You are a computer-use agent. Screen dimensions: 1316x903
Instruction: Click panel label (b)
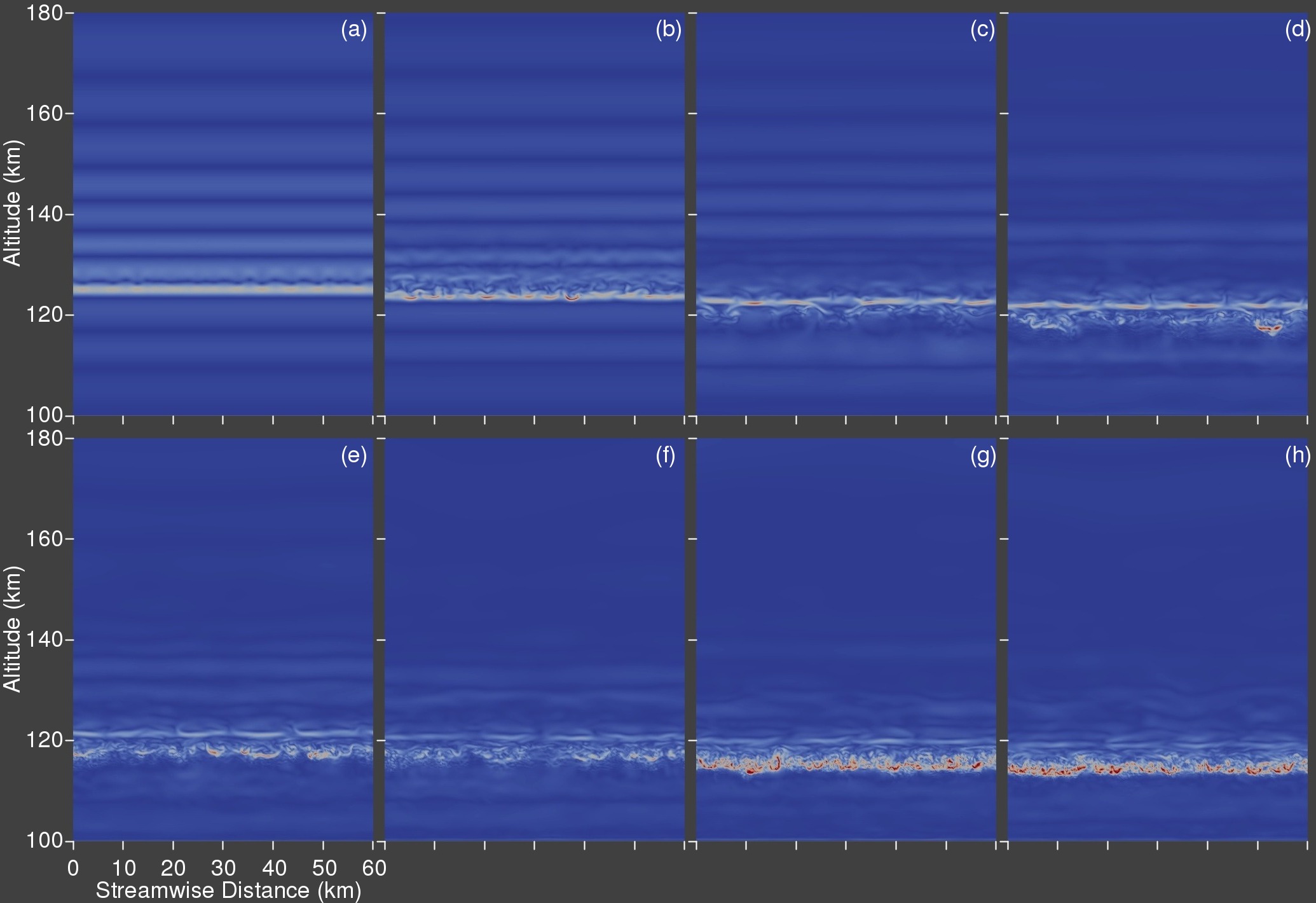click(668, 29)
